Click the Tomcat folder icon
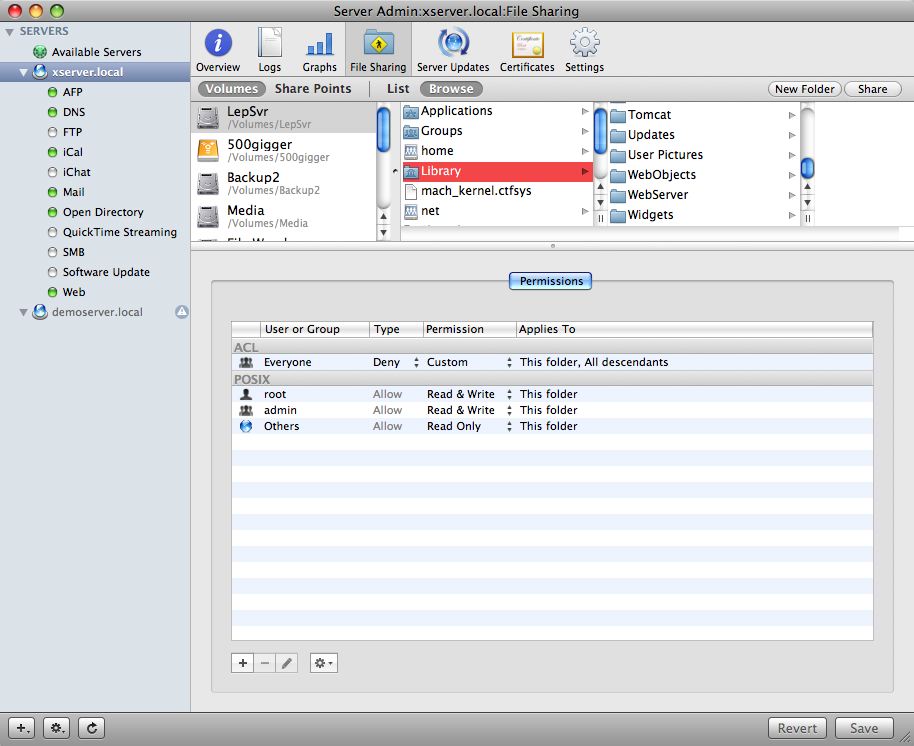Viewport: 914px width, 746px height. click(618, 115)
